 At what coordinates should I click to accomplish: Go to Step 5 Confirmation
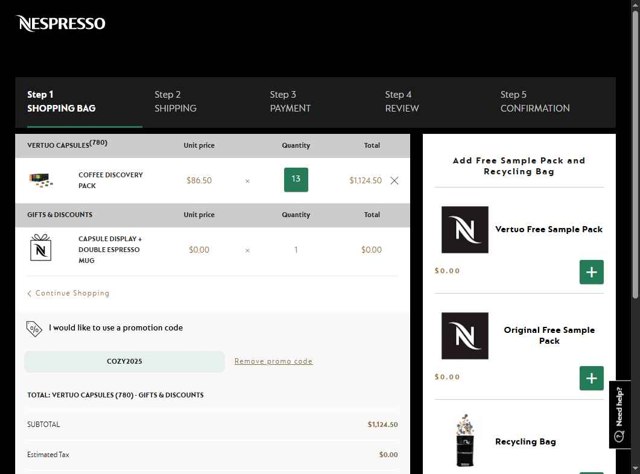[535, 101]
